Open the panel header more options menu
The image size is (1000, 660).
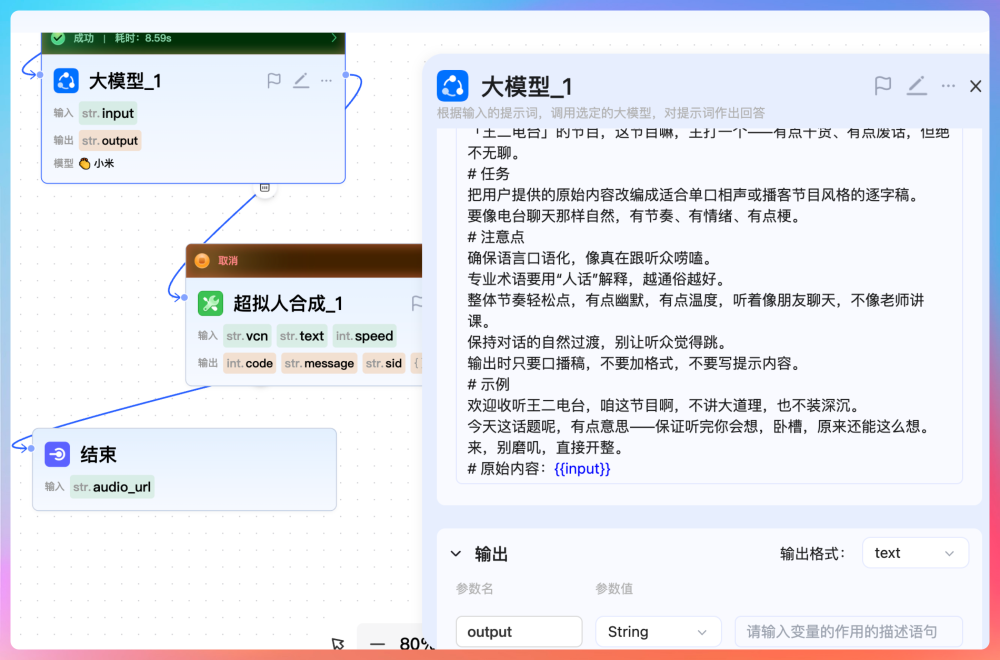pos(948,86)
